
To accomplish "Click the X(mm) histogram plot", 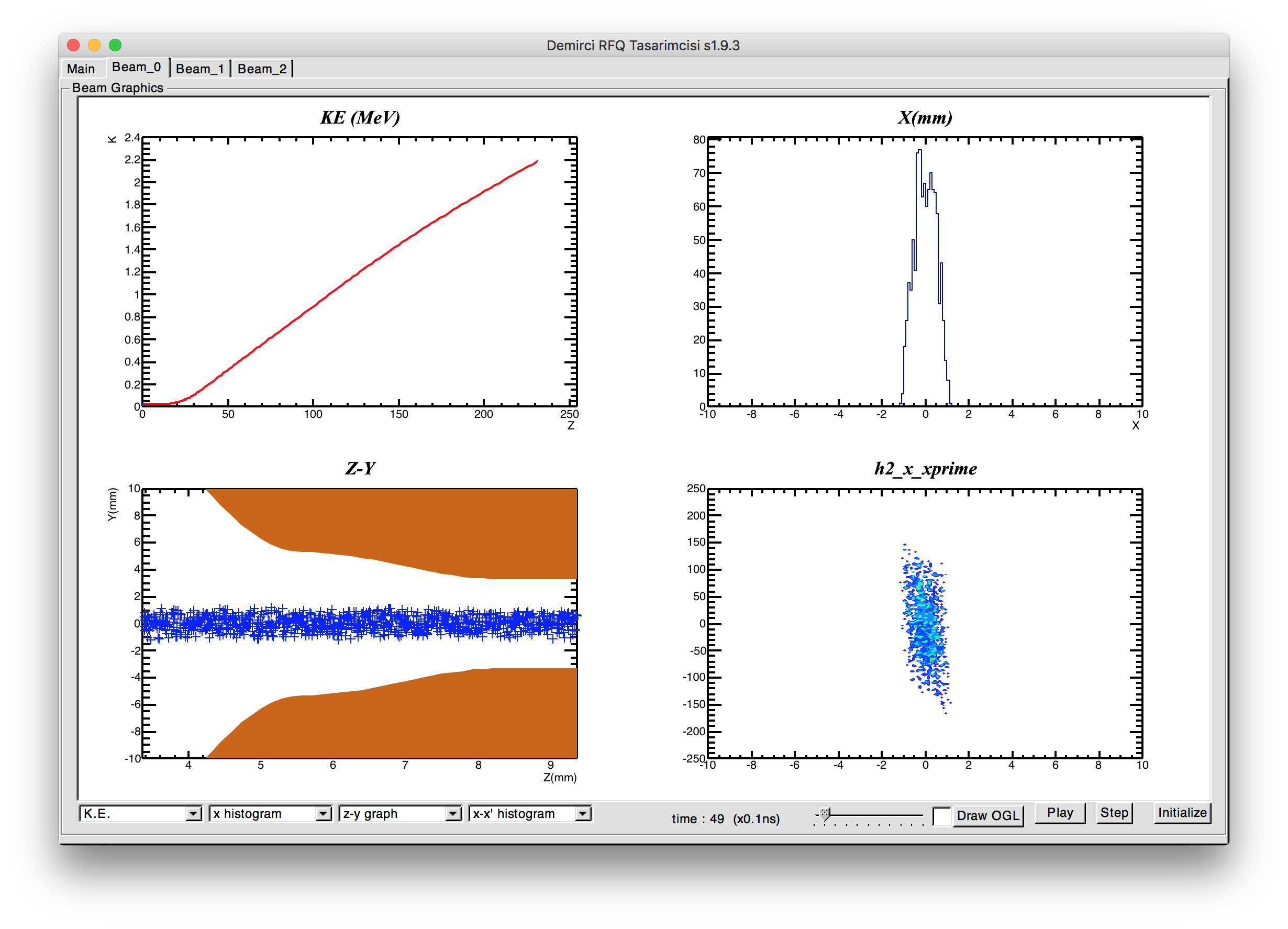I will (x=925, y=272).
